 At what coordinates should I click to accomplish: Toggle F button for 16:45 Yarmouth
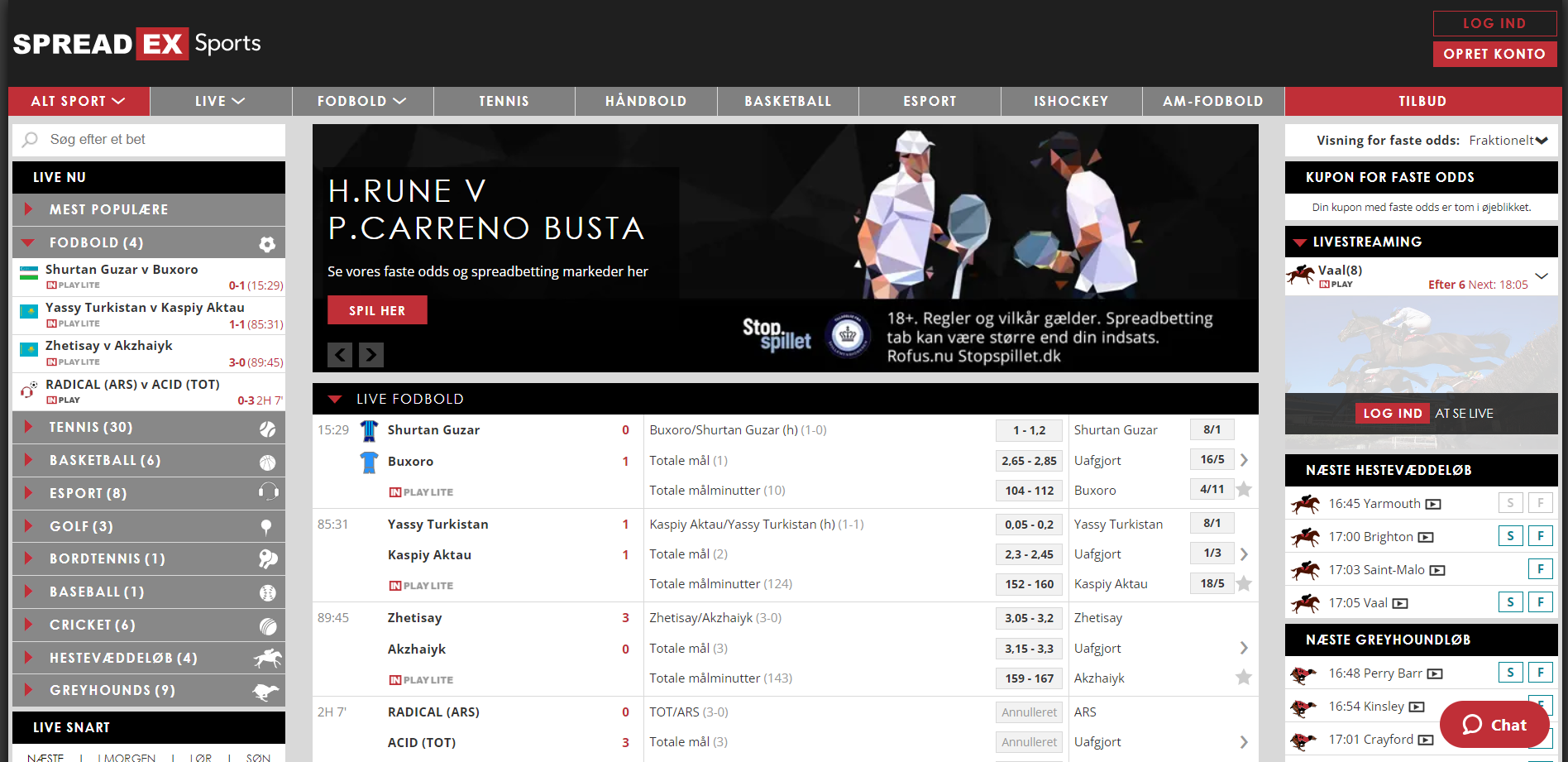coord(1541,503)
